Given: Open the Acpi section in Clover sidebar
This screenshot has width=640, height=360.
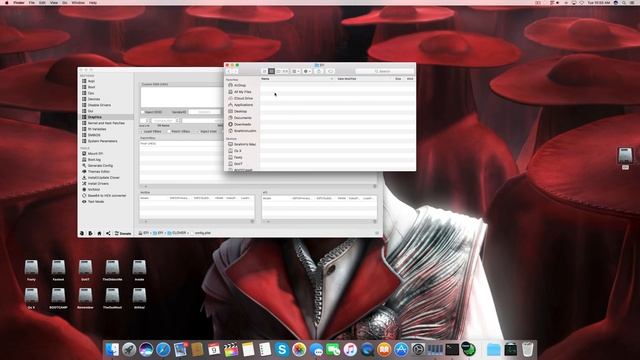Looking at the screenshot, I should pos(91,81).
